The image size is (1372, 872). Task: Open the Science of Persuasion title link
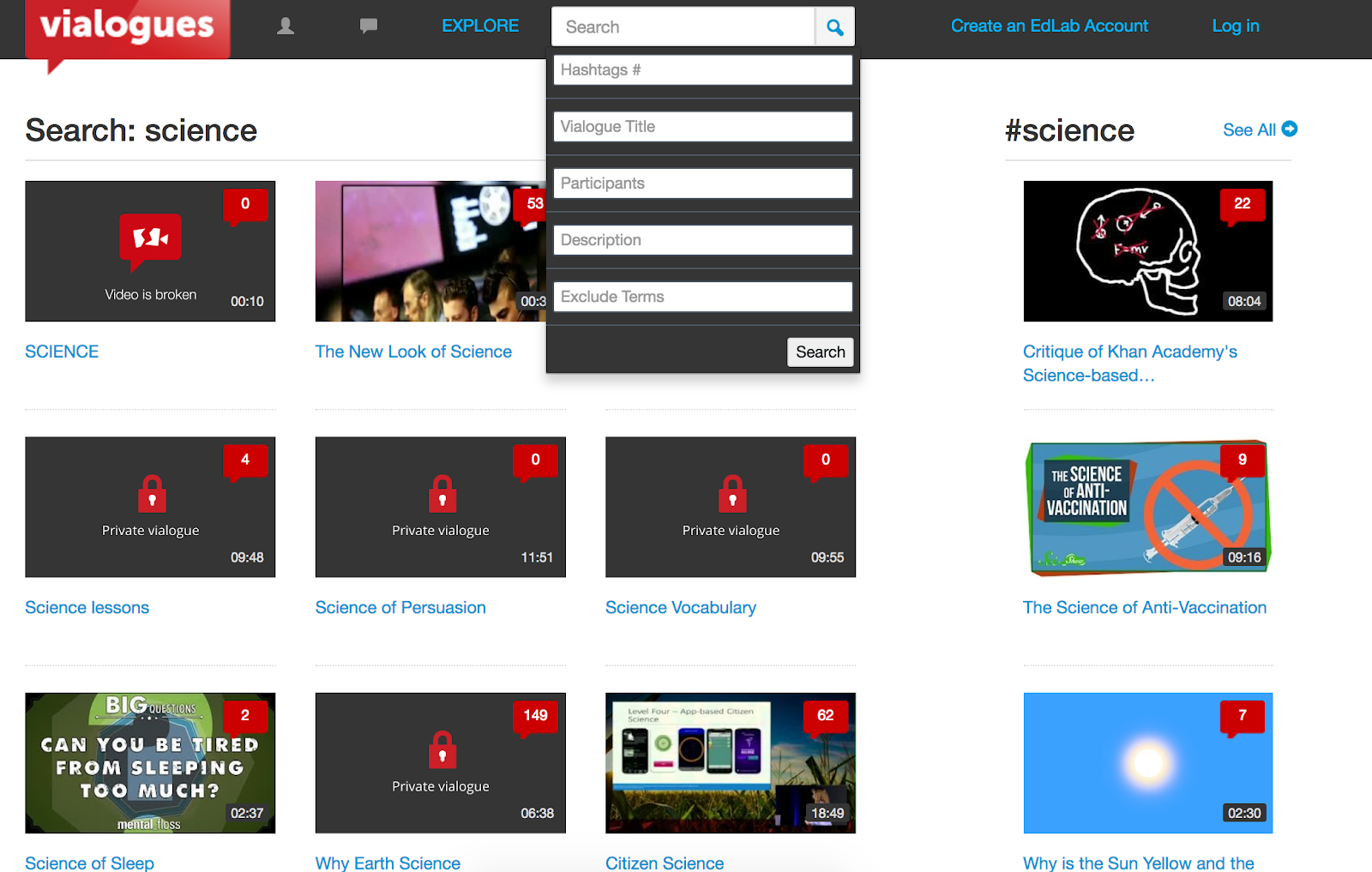[x=400, y=607]
